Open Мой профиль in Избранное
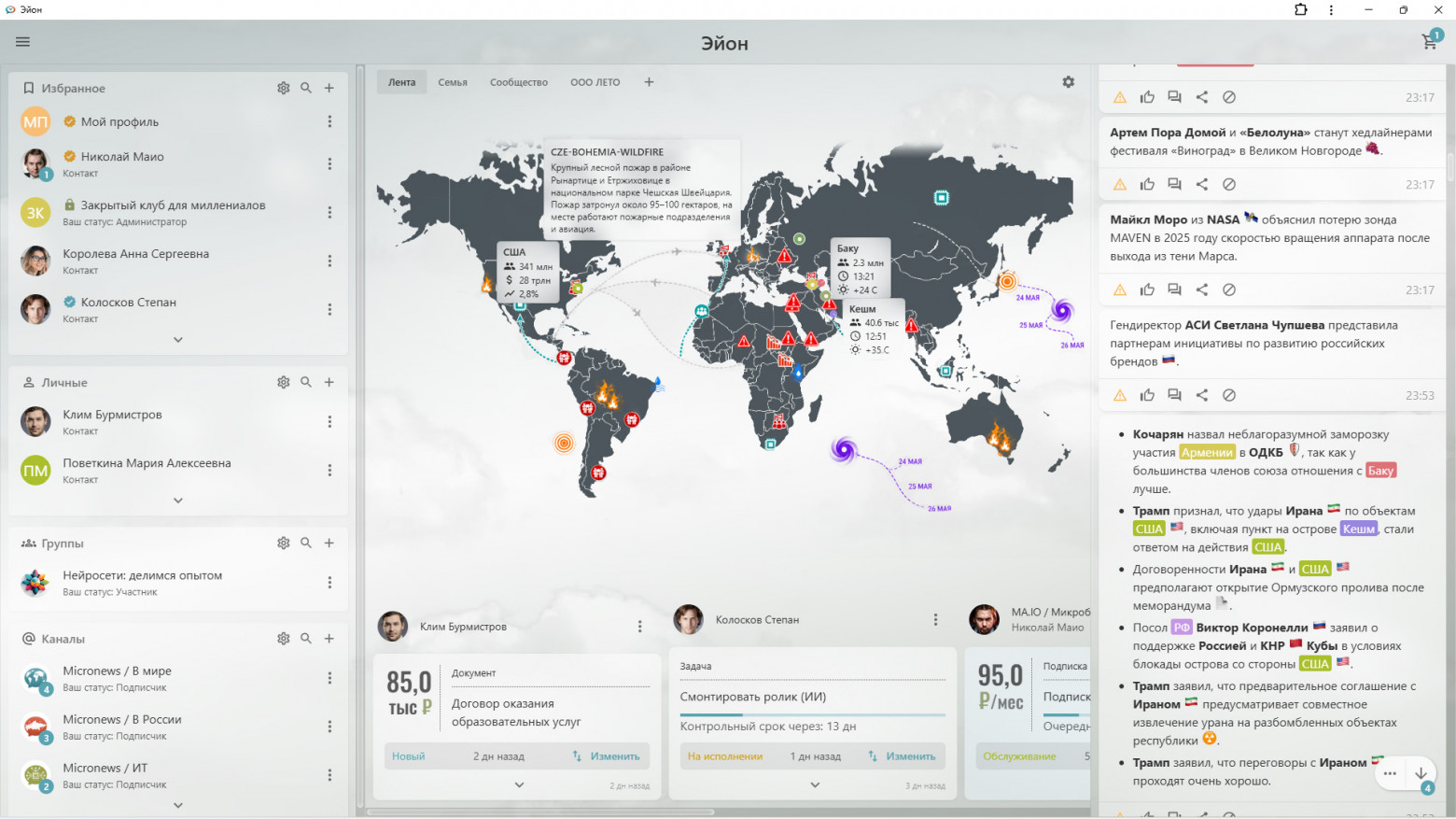The height and width of the screenshot is (819, 1456). (177, 121)
